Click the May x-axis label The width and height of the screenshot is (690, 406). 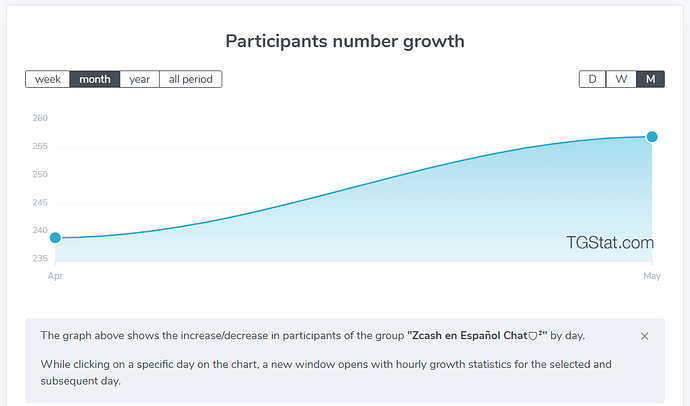[x=652, y=276]
